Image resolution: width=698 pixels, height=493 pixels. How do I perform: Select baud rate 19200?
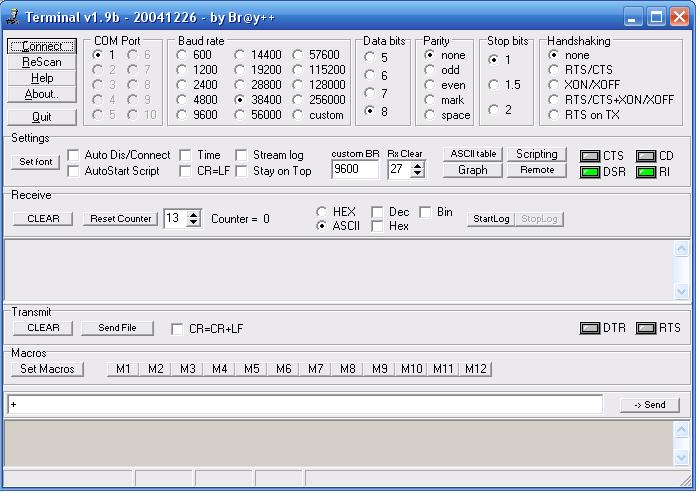click(239, 70)
